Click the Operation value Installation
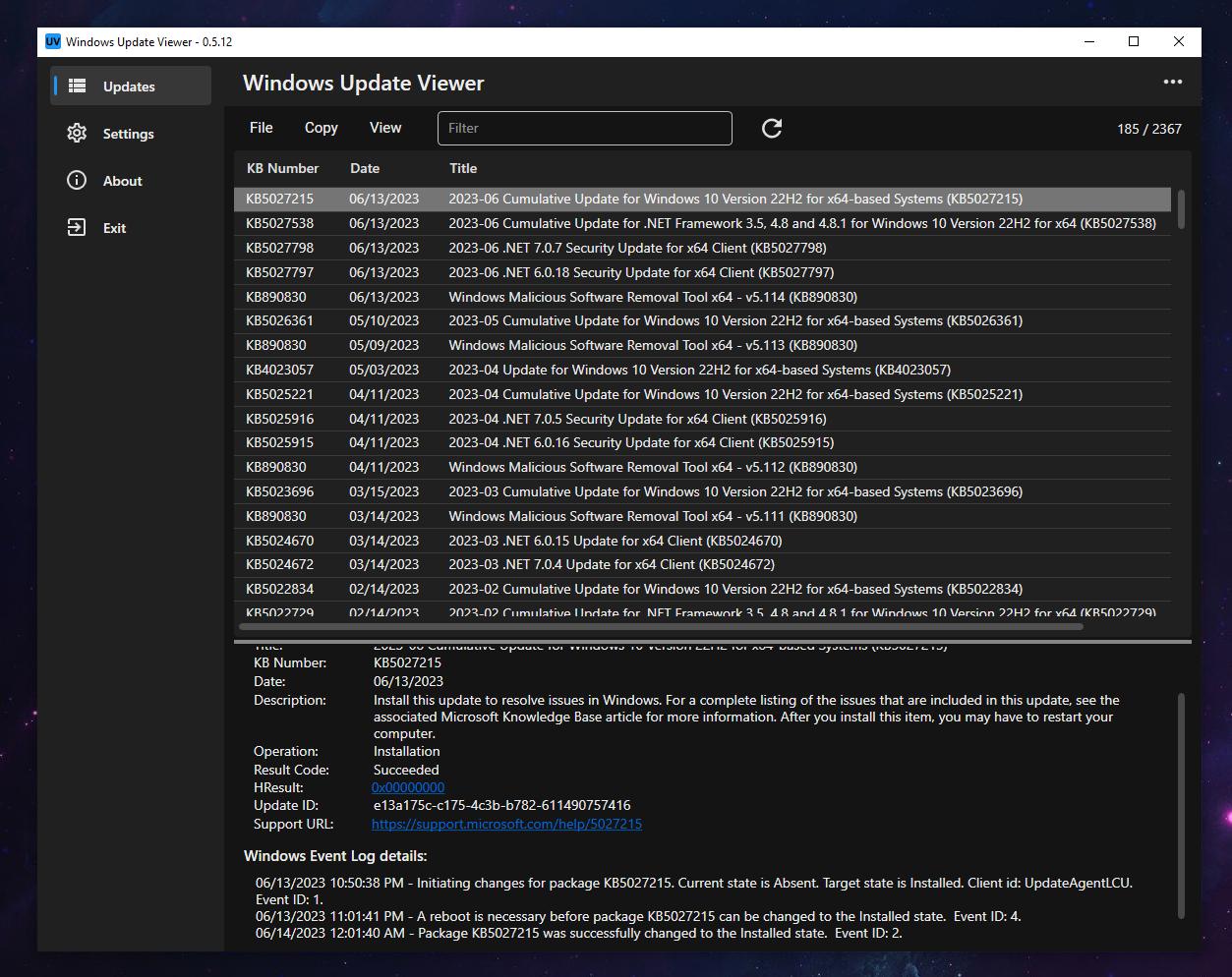Viewport: 1232px width, 977px height. [x=407, y=751]
